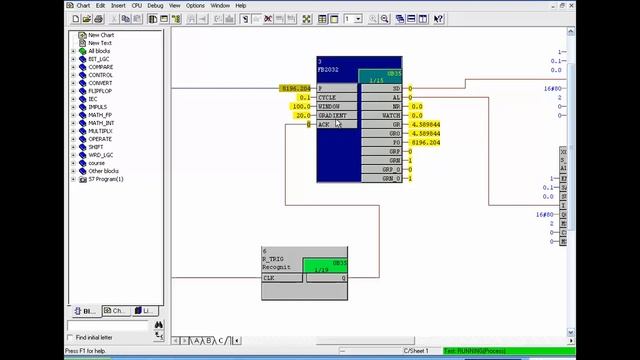Click the download-to-CPU toolbar icon
The height and width of the screenshot is (360, 640).
229,19
